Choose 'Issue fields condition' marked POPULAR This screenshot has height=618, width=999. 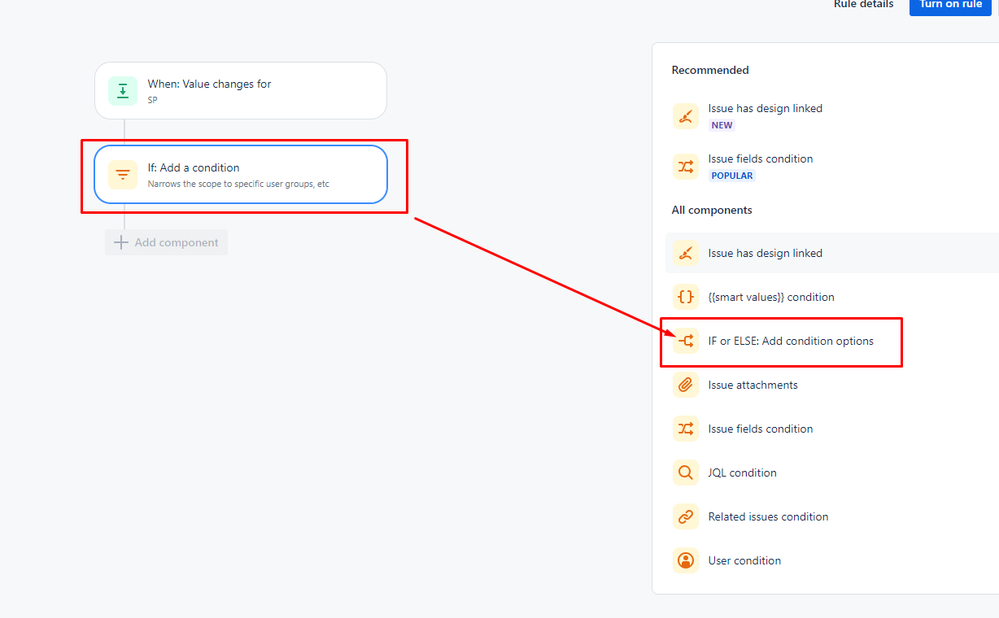pyautogui.click(x=831, y=167)
